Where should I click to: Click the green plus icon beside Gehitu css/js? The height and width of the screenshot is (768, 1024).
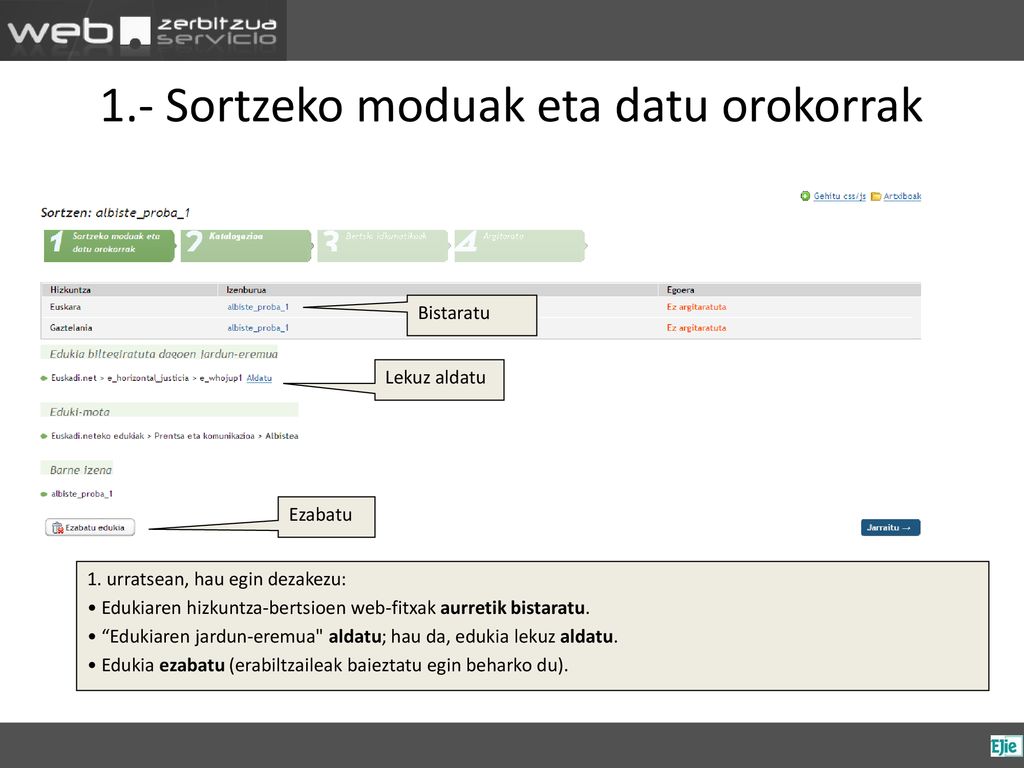[x=805, y=196]
